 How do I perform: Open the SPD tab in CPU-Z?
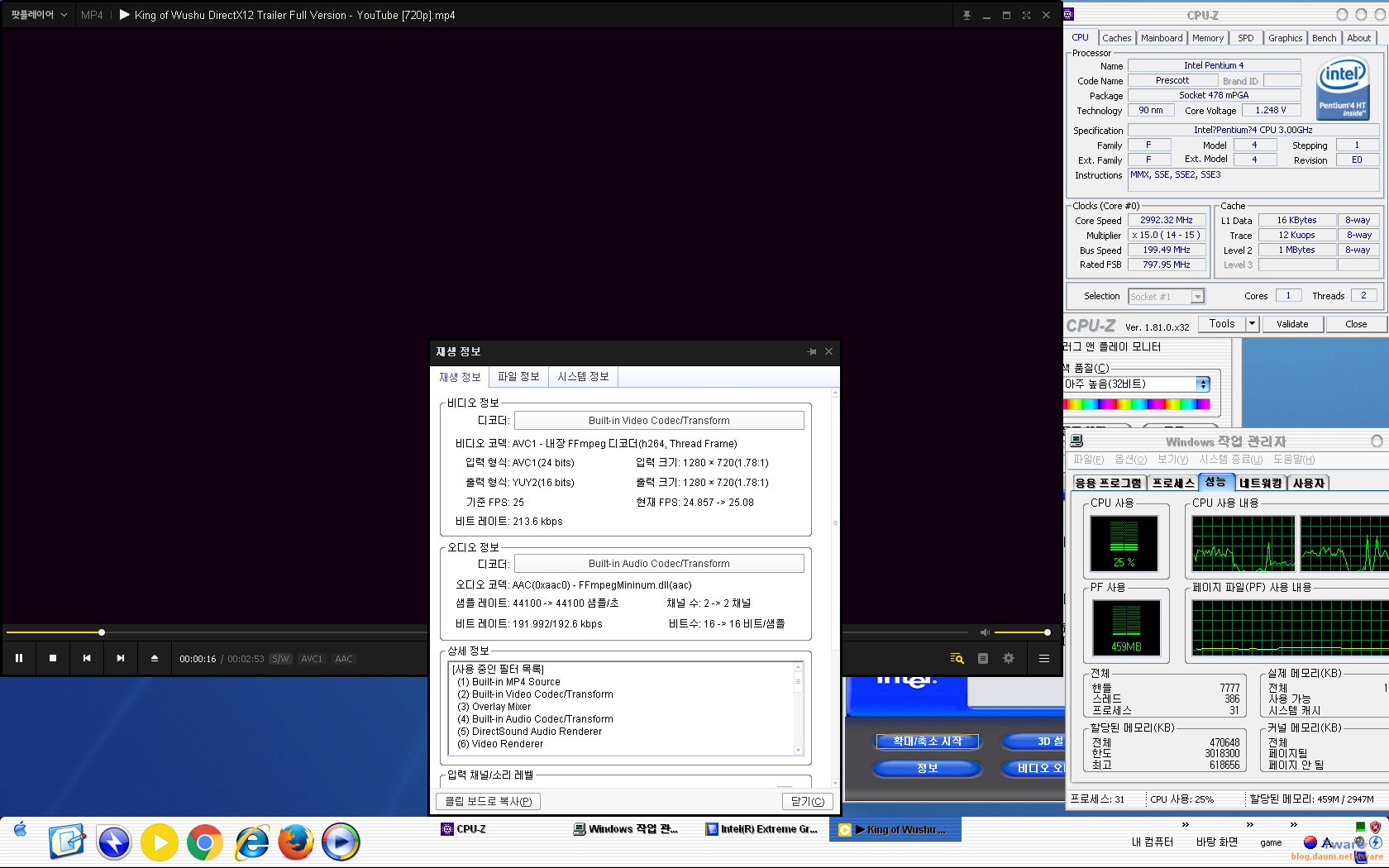point(1246,38)
